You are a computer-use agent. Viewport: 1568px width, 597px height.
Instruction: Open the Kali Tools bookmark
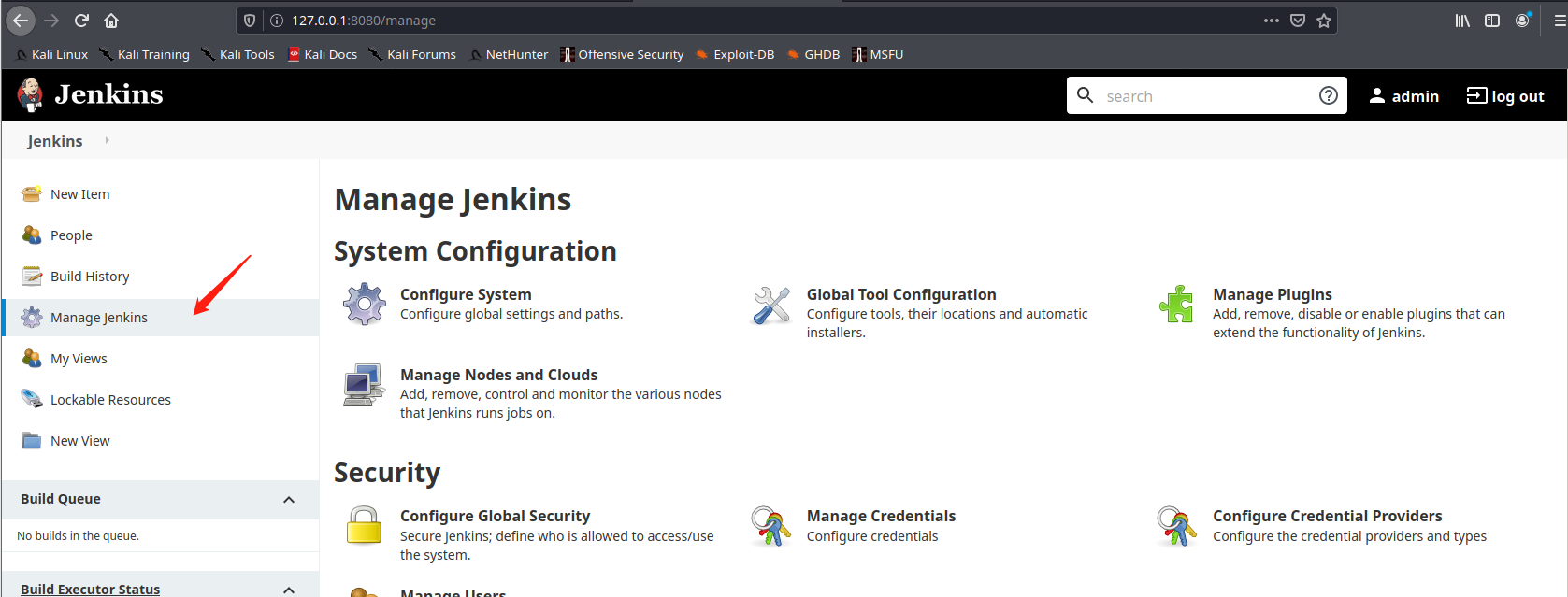[x=237, y=54]
